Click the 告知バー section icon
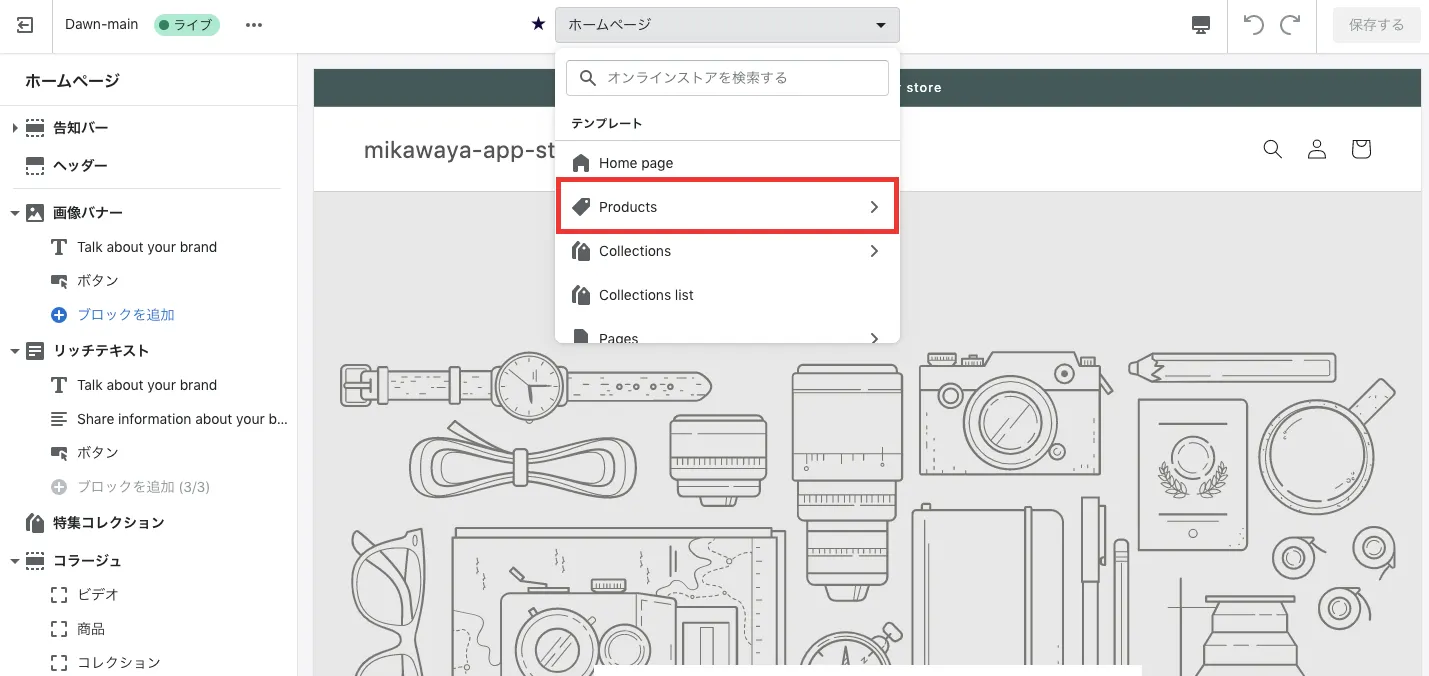The width and height of the screenshot is (1429, 676). 35,128
